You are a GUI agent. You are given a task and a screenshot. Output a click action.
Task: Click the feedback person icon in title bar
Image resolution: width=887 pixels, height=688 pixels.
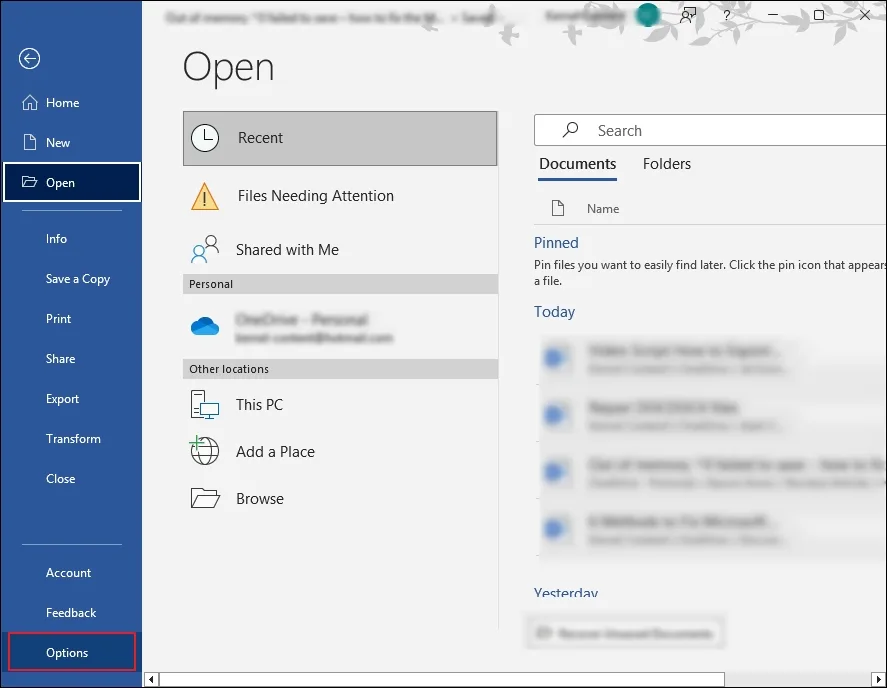click(x=688, y=15)
